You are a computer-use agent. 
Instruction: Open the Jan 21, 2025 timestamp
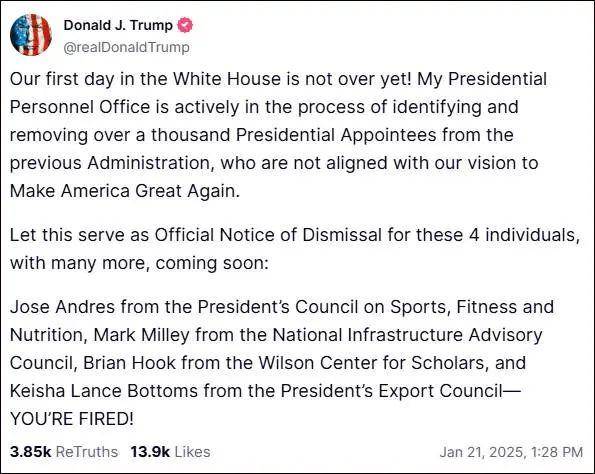(511, 452)
